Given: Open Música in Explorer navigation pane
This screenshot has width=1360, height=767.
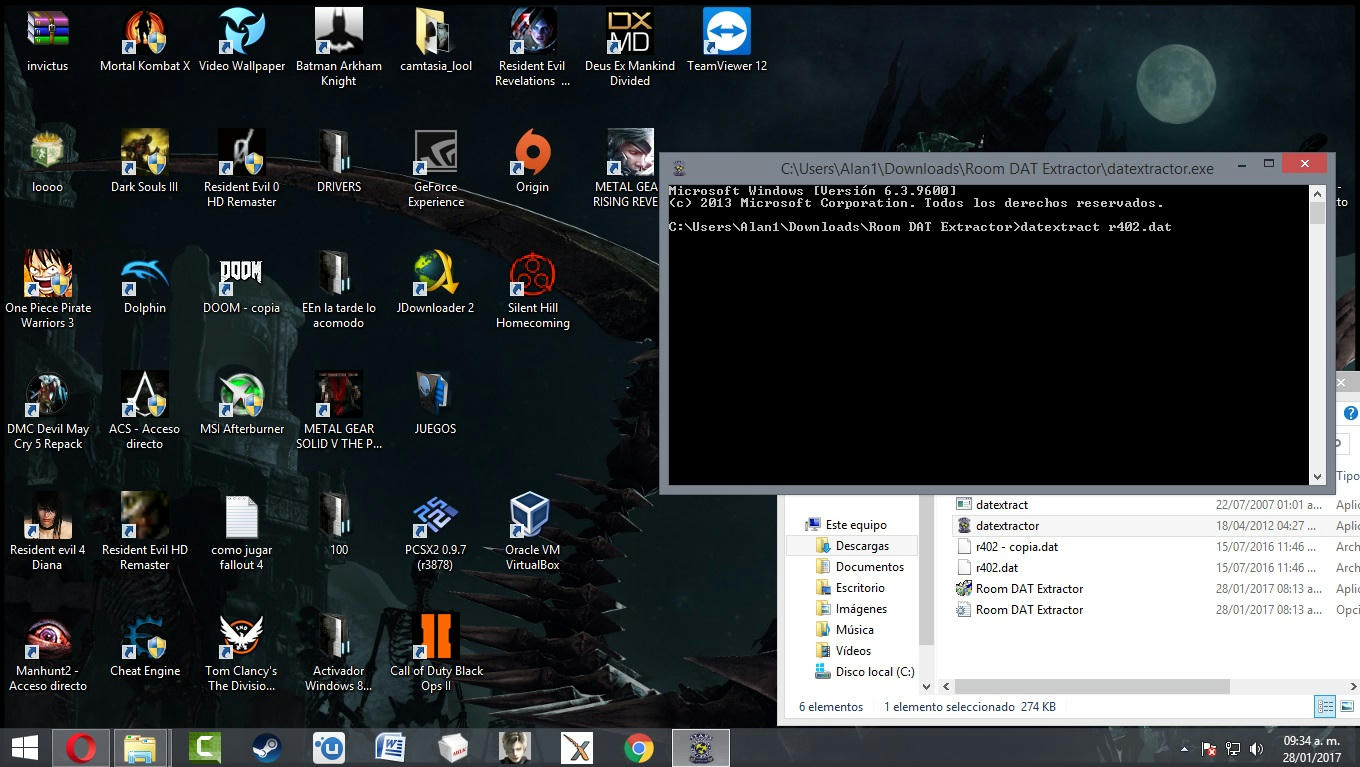Looking at the screenshot, I should [x=845, y=630].
